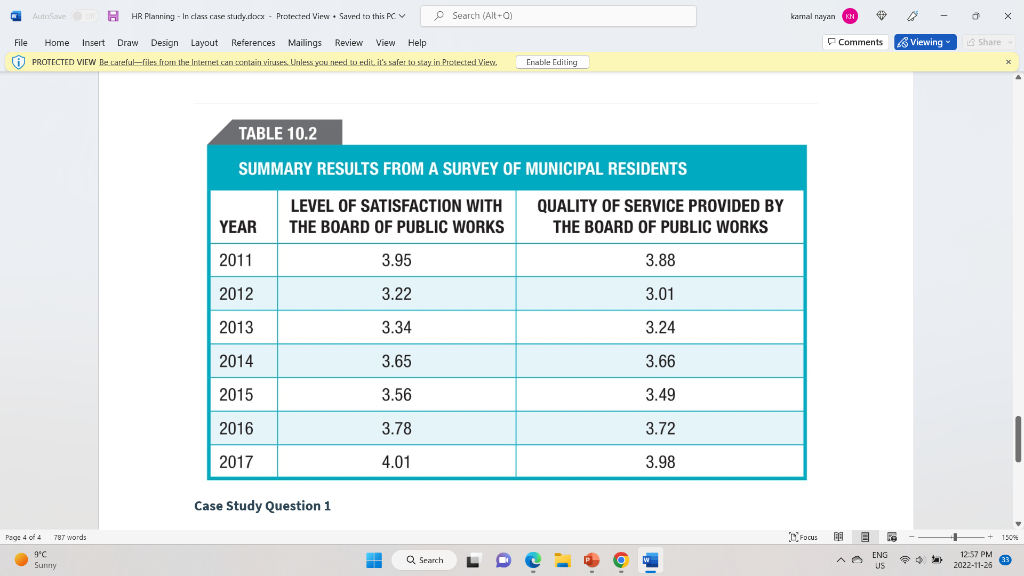Open the clock showing 12:57 PM
This screenshot has width=1024, height=576.
point(973,560)
